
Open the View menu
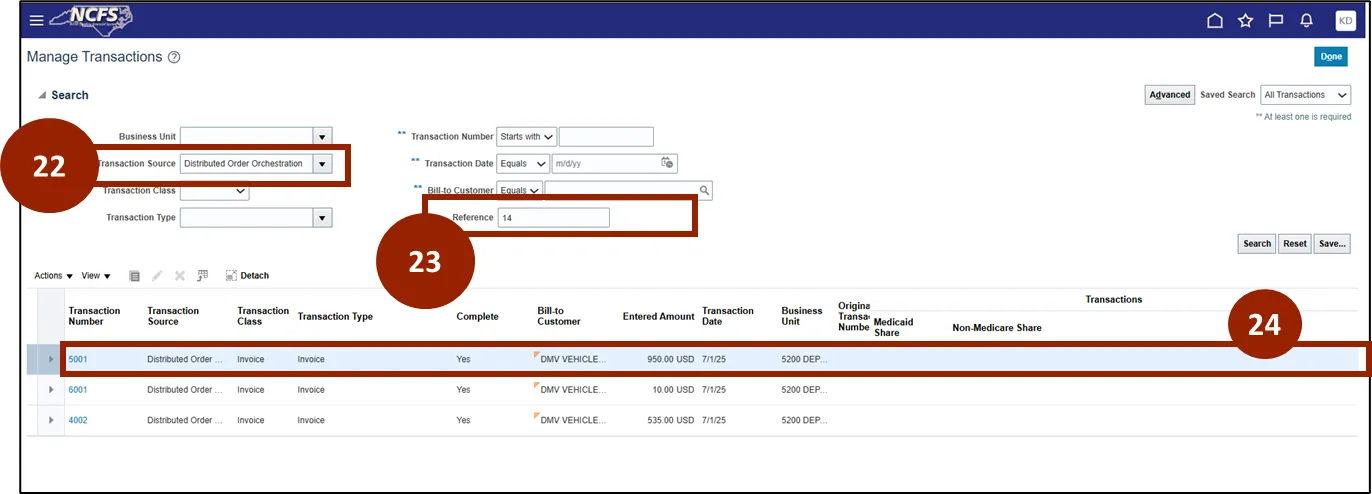click(96, 276)
